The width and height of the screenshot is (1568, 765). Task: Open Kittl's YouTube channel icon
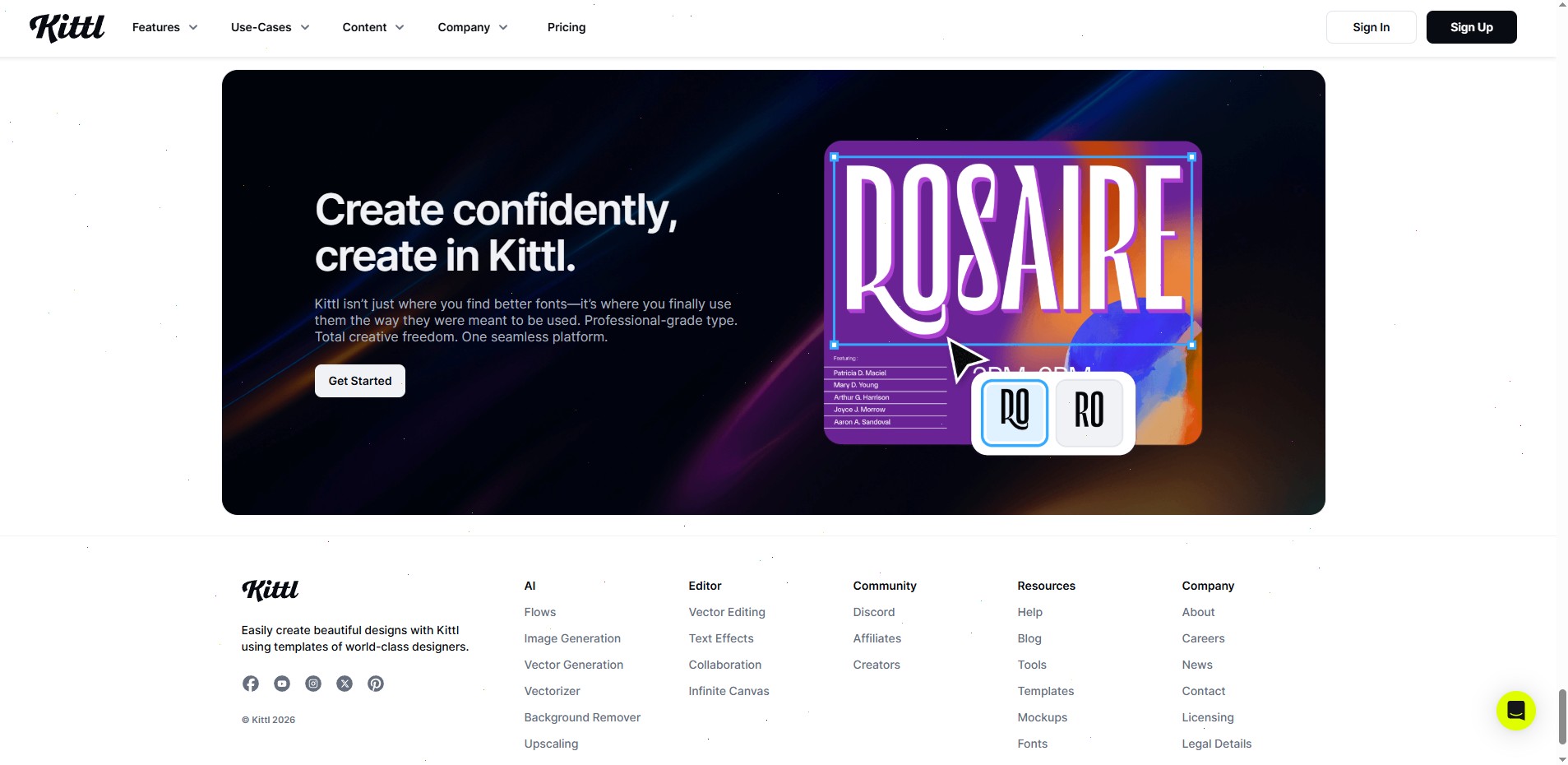tap(282, 684)
